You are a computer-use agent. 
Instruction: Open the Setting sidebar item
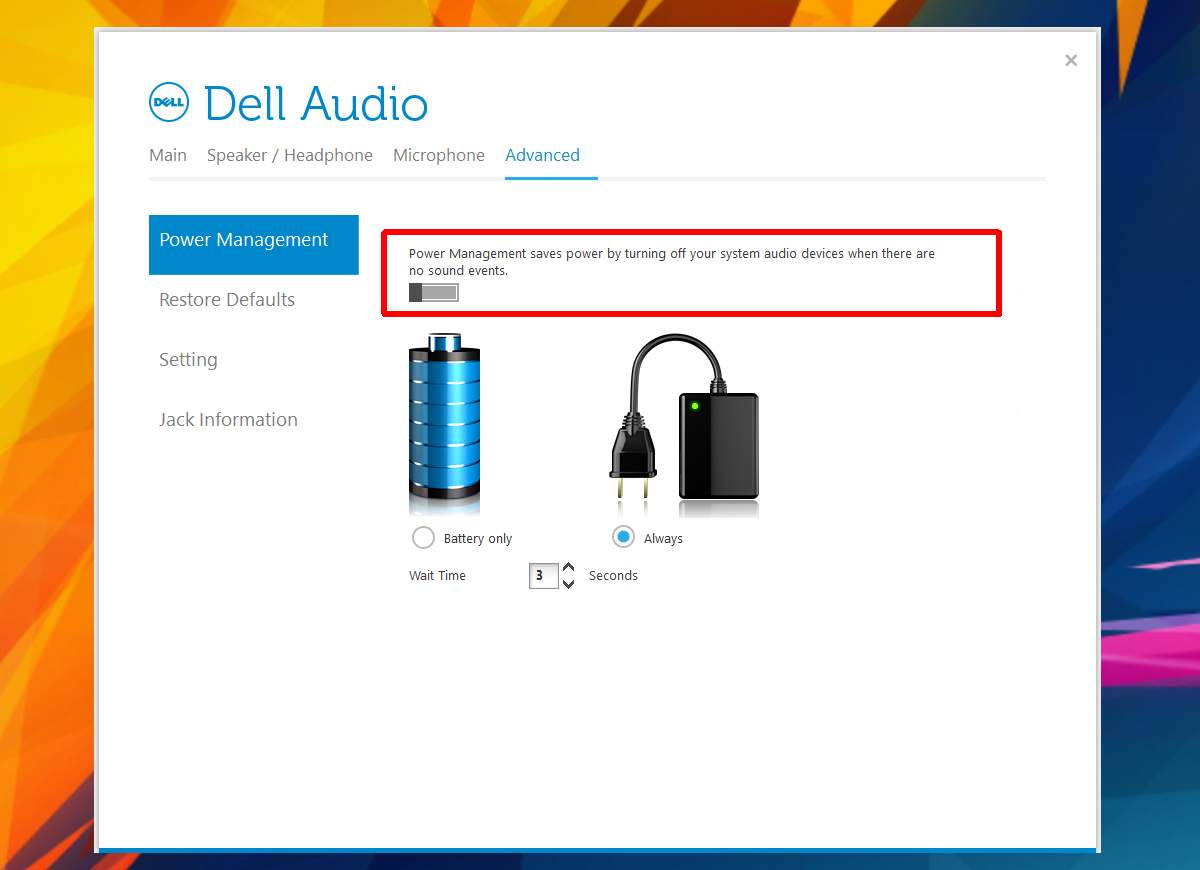(188, 359)
